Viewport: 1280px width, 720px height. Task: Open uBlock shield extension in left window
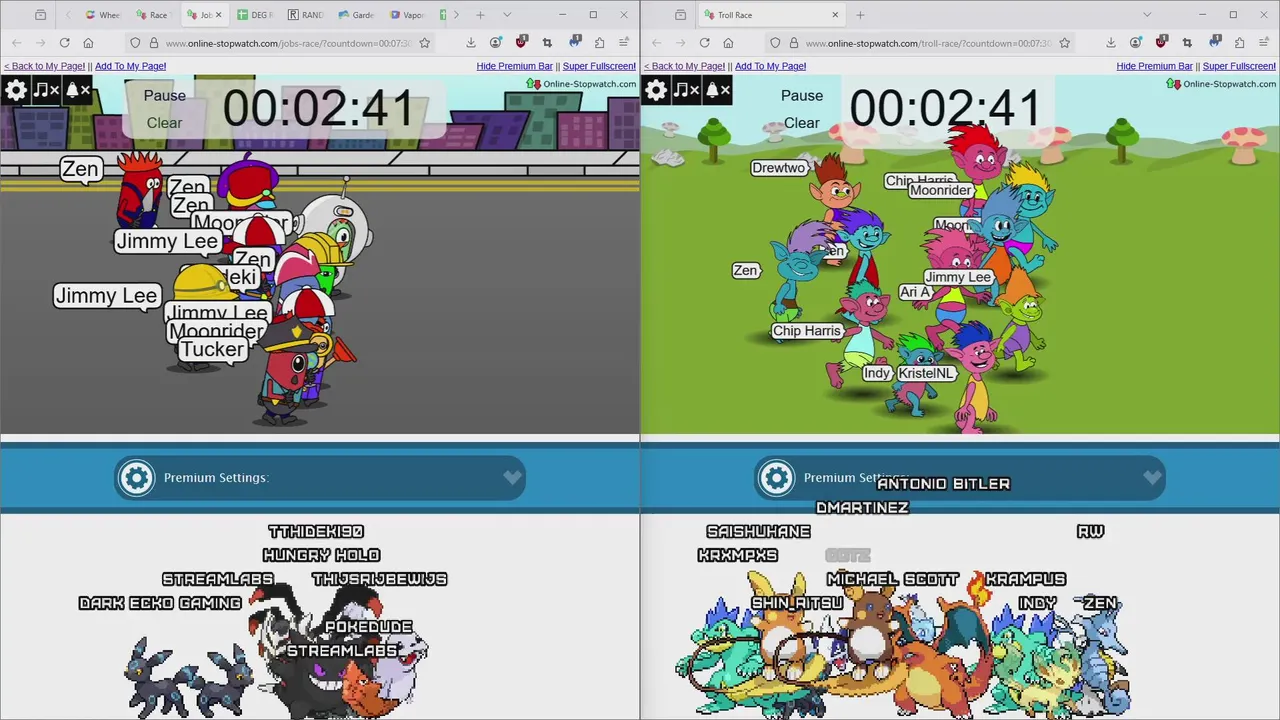tap(521, 43)
